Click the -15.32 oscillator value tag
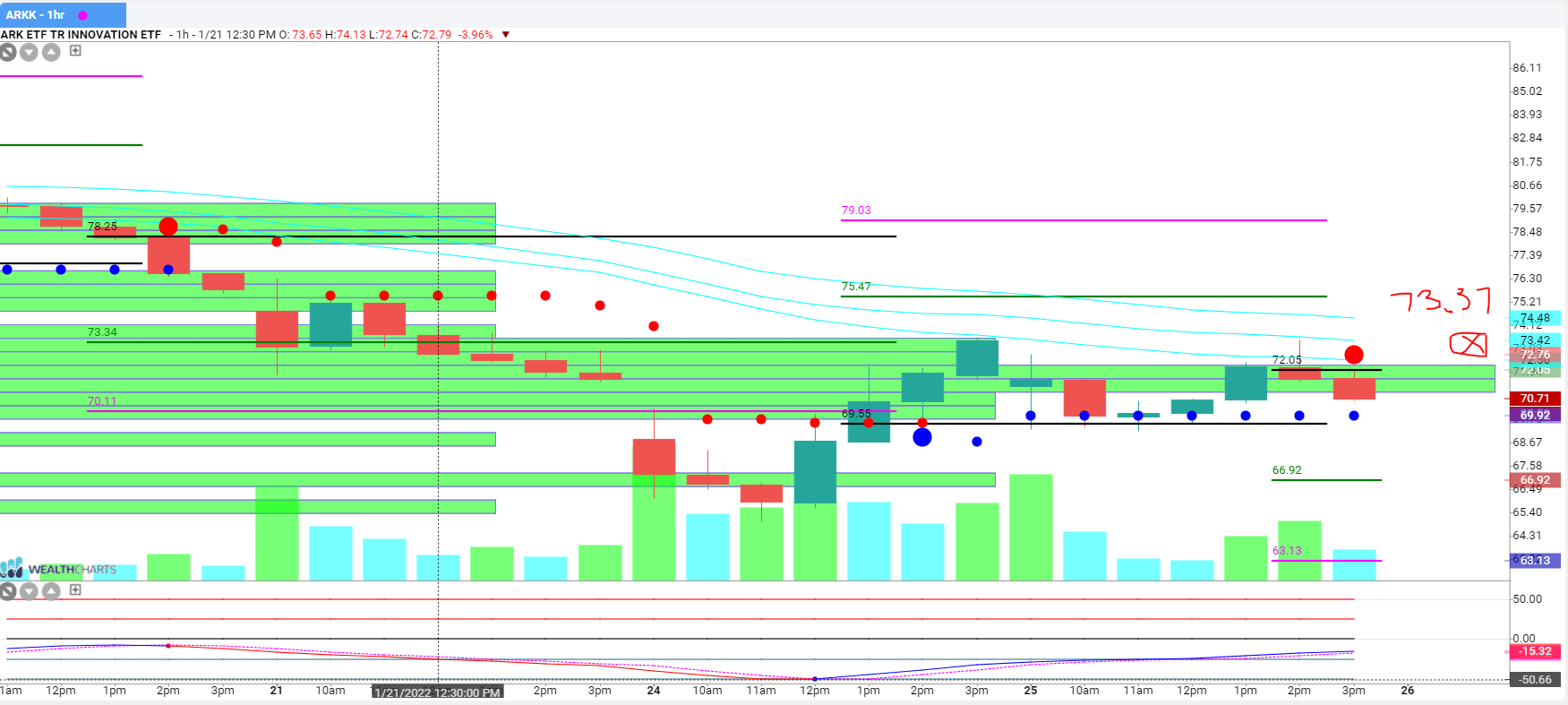Image resolution: width=1568 pixels, height=705 pixels. [1535, 652]
